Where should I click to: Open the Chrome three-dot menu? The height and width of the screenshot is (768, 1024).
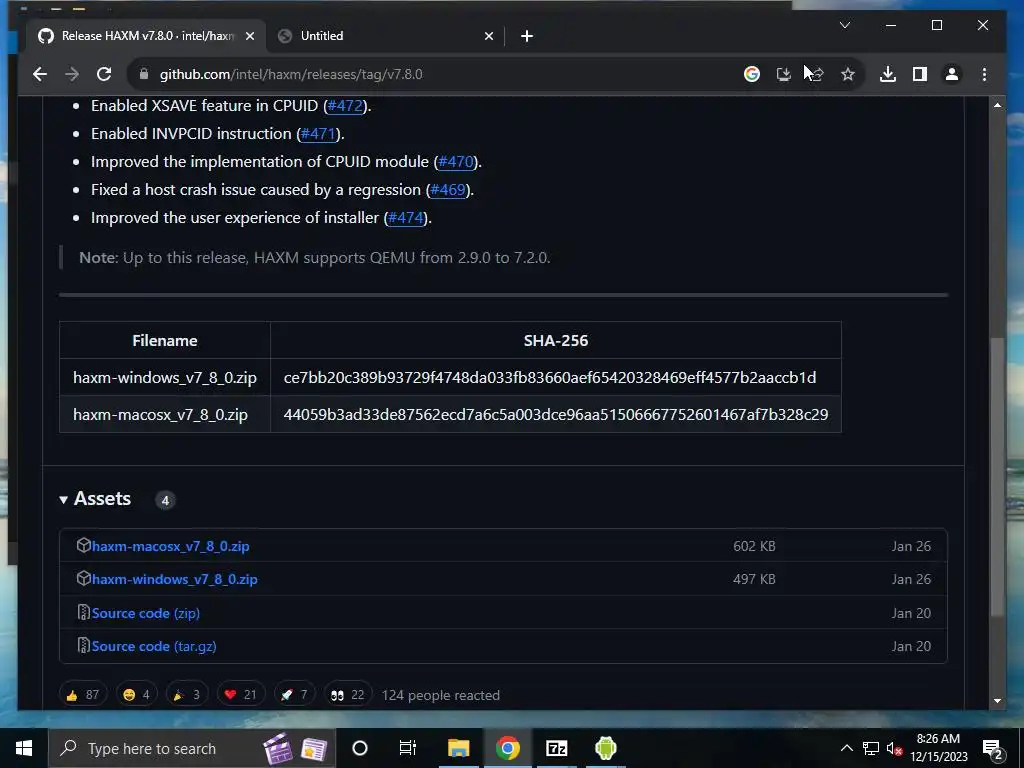(984, 74)
